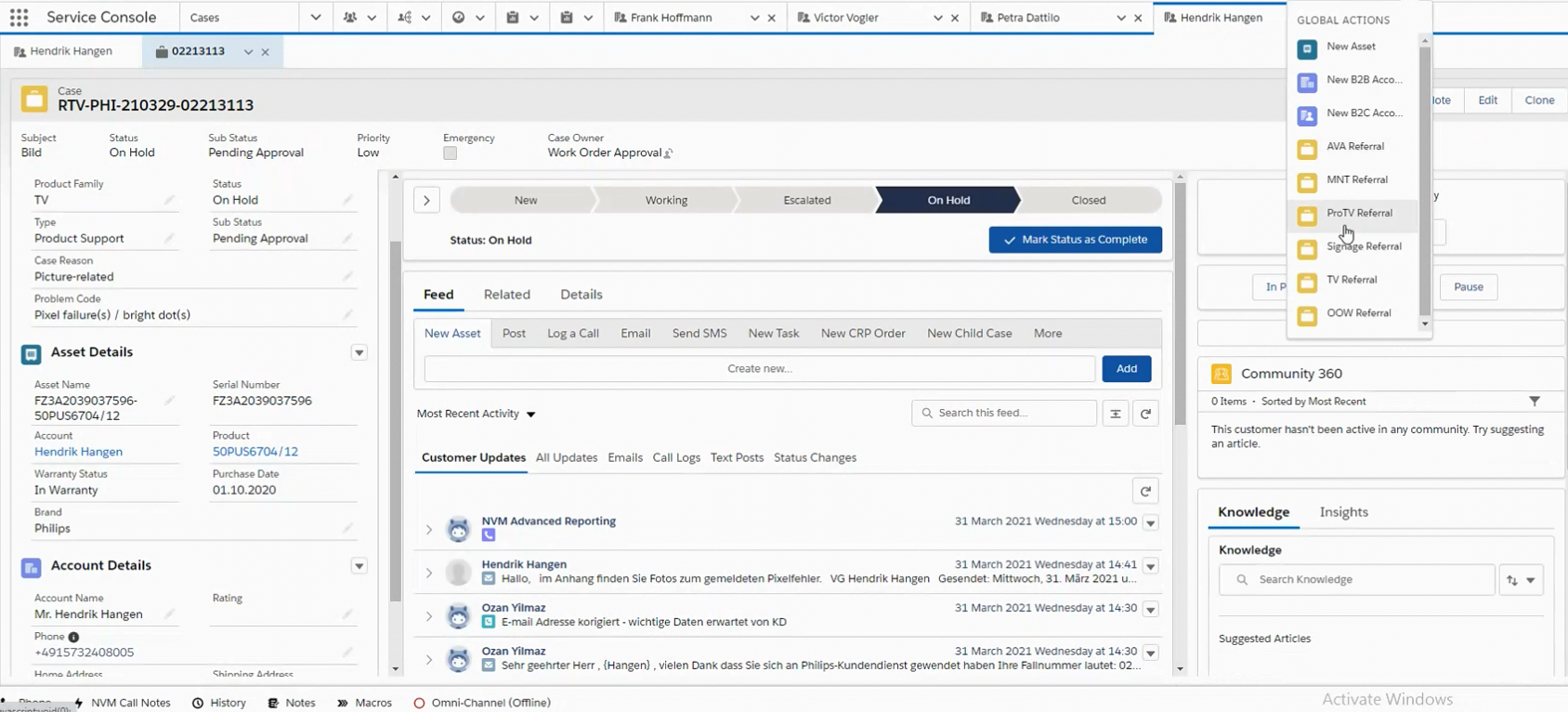Click Mark Status as Complete button
Viewport: 1568px width, 712px height.
pos(1076,240)
